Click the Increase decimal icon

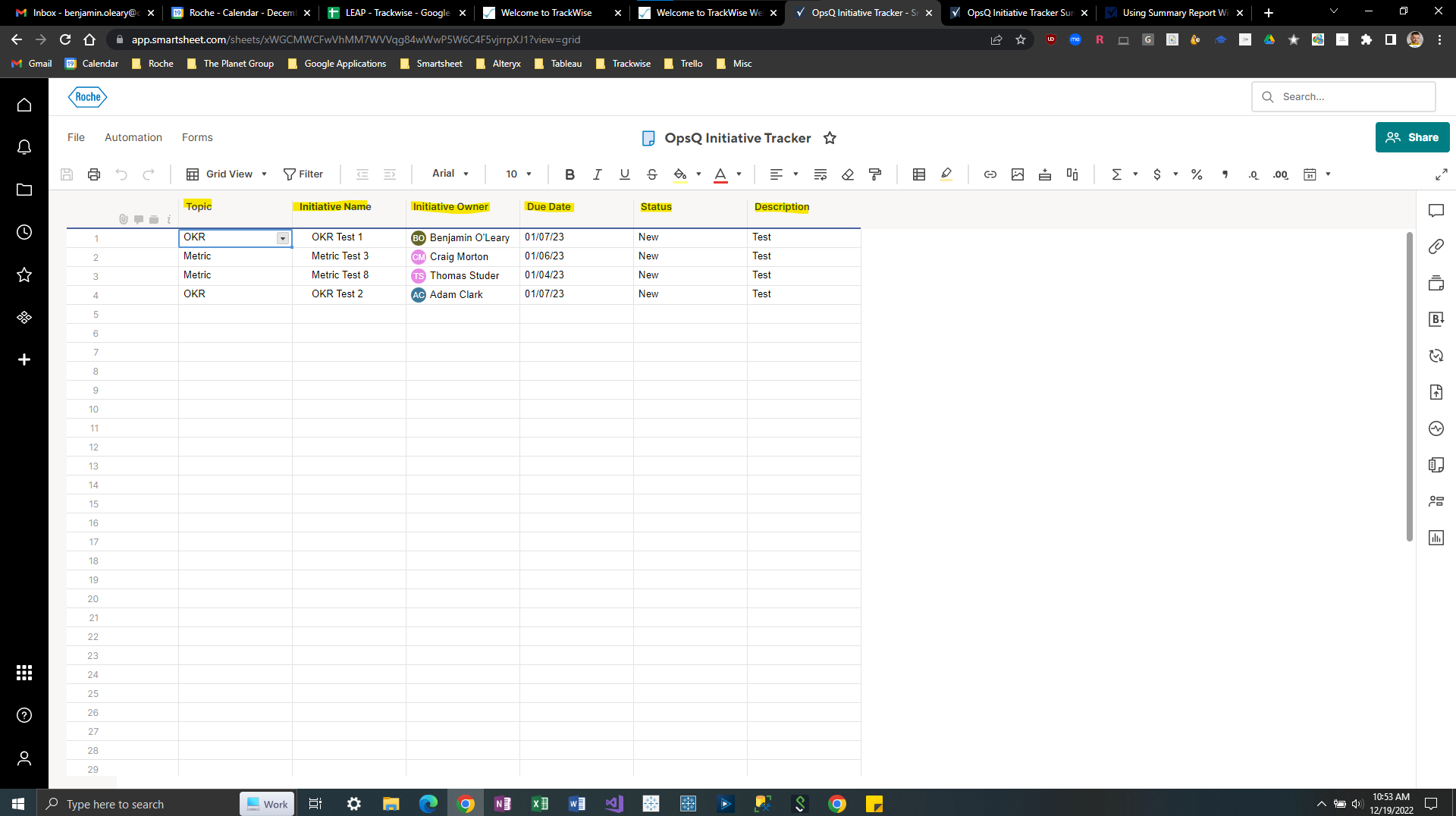1281,174
